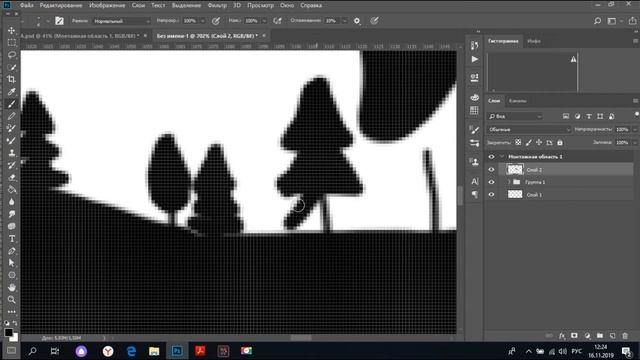Screen dimensions: 640x360
Task: Hide layer Слой 1
Action: coord(491,195)
